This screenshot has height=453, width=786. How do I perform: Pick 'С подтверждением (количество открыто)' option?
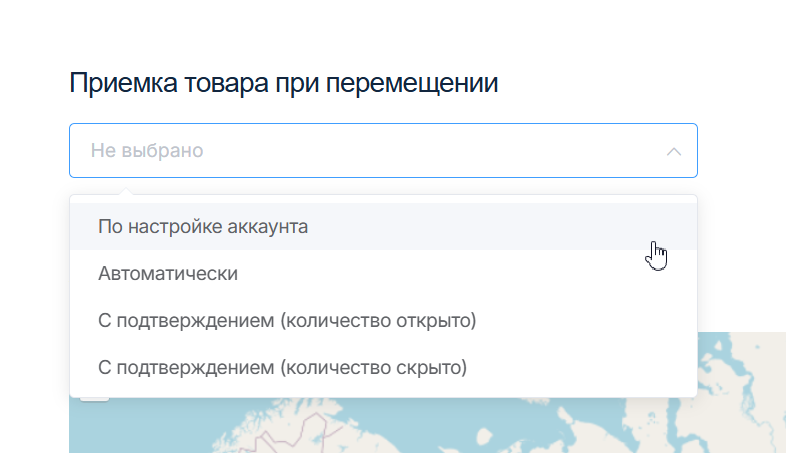pos(287,321)
